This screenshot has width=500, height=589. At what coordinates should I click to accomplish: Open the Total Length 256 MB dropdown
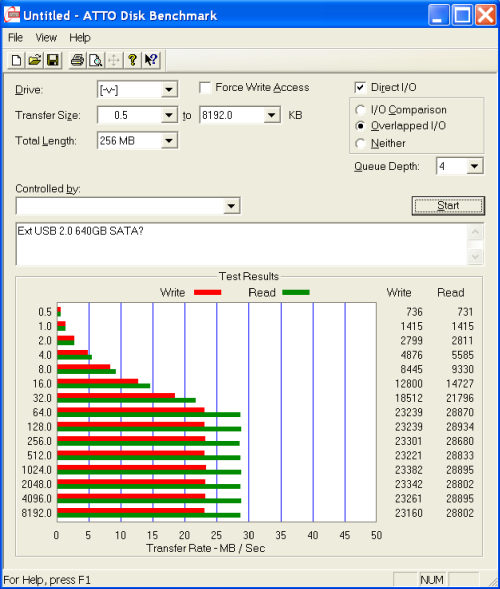pyautogui.click(x=169, y=141)
